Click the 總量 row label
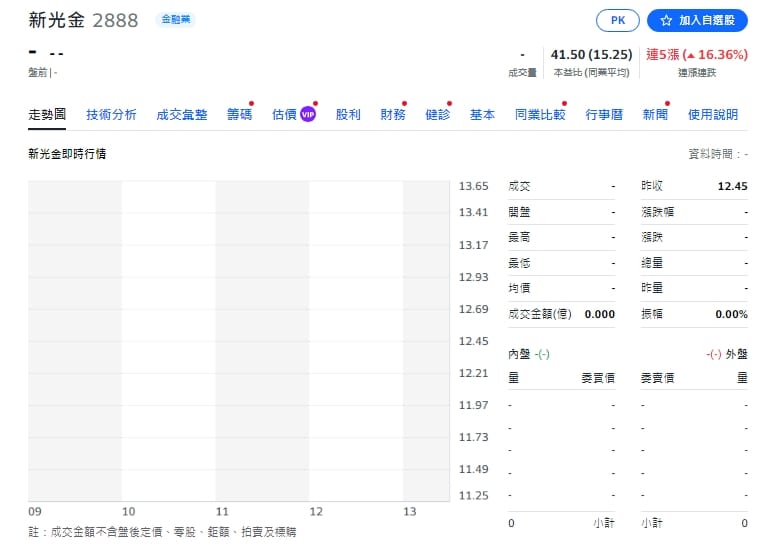Image resolution: width=767 pixels, height=553 pixels. (x=652, y=263)
